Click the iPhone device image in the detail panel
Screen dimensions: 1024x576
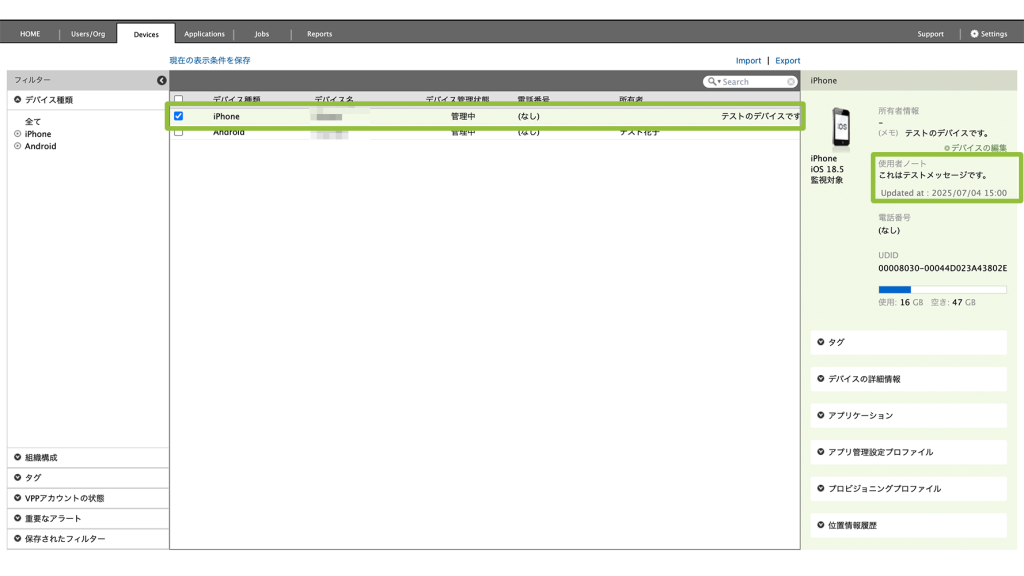840,127
